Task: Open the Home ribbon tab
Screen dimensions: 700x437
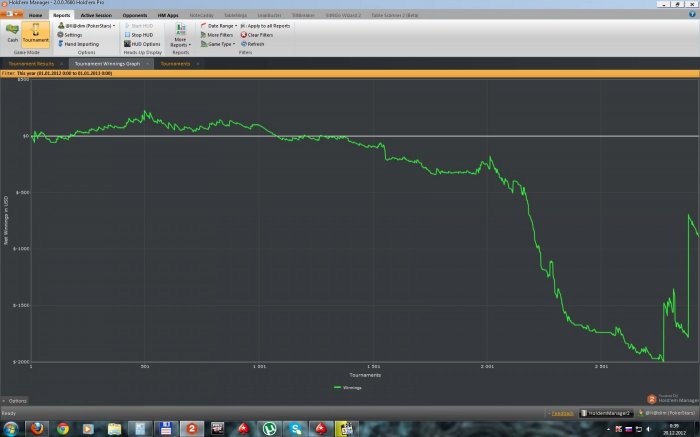Action: [x=35, y=15]
